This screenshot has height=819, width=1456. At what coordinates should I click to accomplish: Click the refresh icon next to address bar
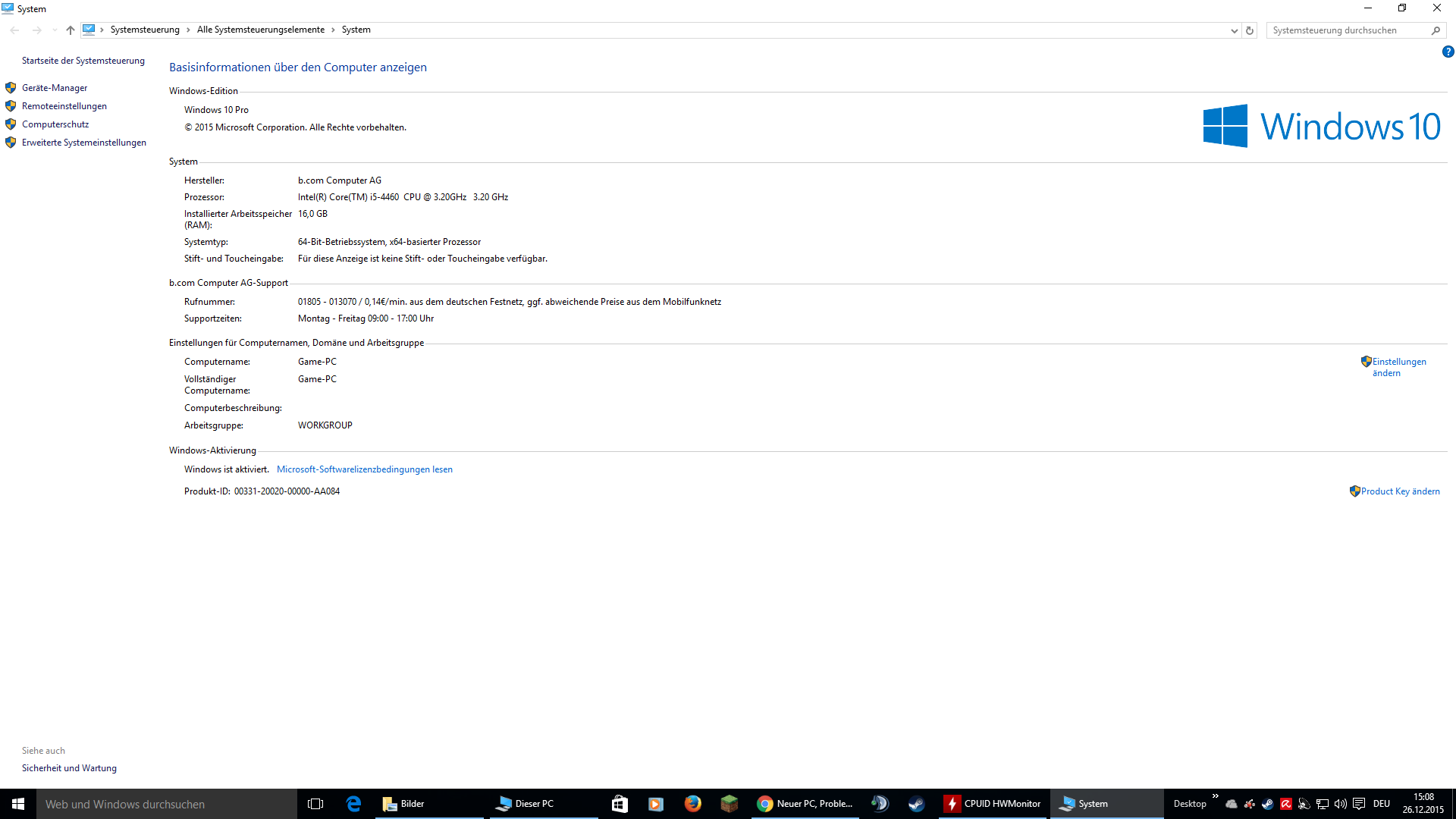pyautogui.click(x=1250, y=30)
